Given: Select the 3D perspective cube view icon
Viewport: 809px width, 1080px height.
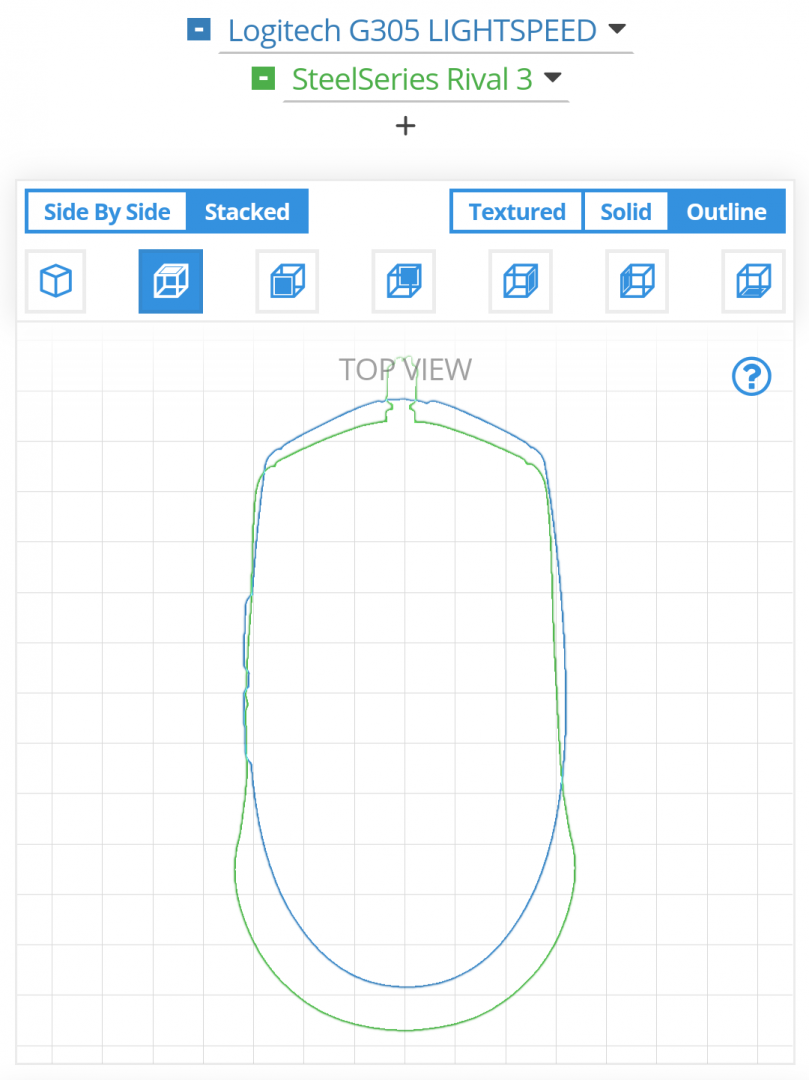Looking at the screenshot, I should pos(56,281).
